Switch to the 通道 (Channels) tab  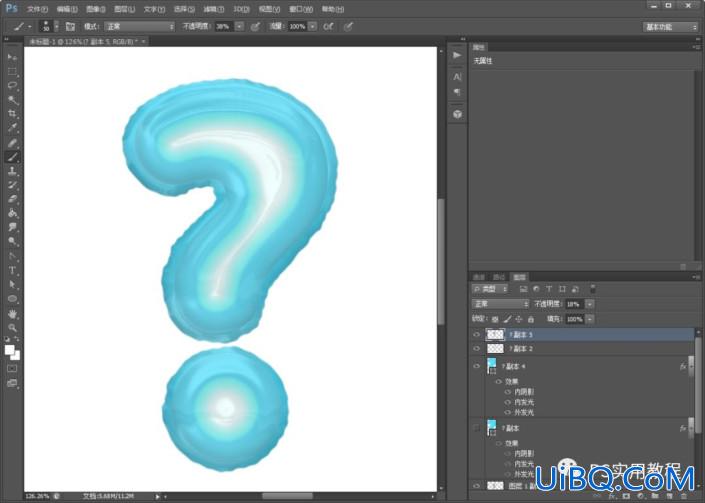coord(479,277)
